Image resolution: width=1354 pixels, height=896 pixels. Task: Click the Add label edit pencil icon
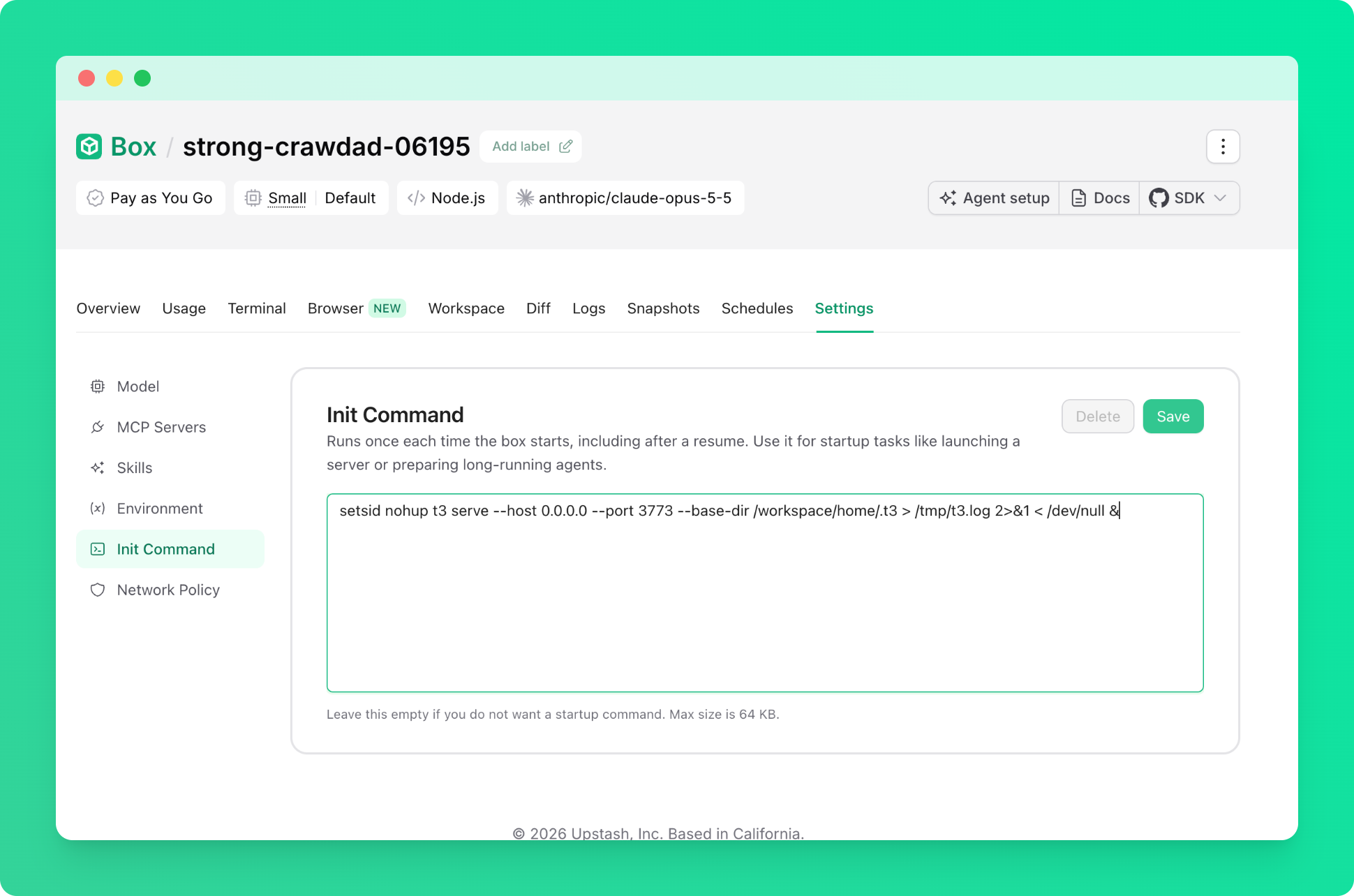coord(566,147)
